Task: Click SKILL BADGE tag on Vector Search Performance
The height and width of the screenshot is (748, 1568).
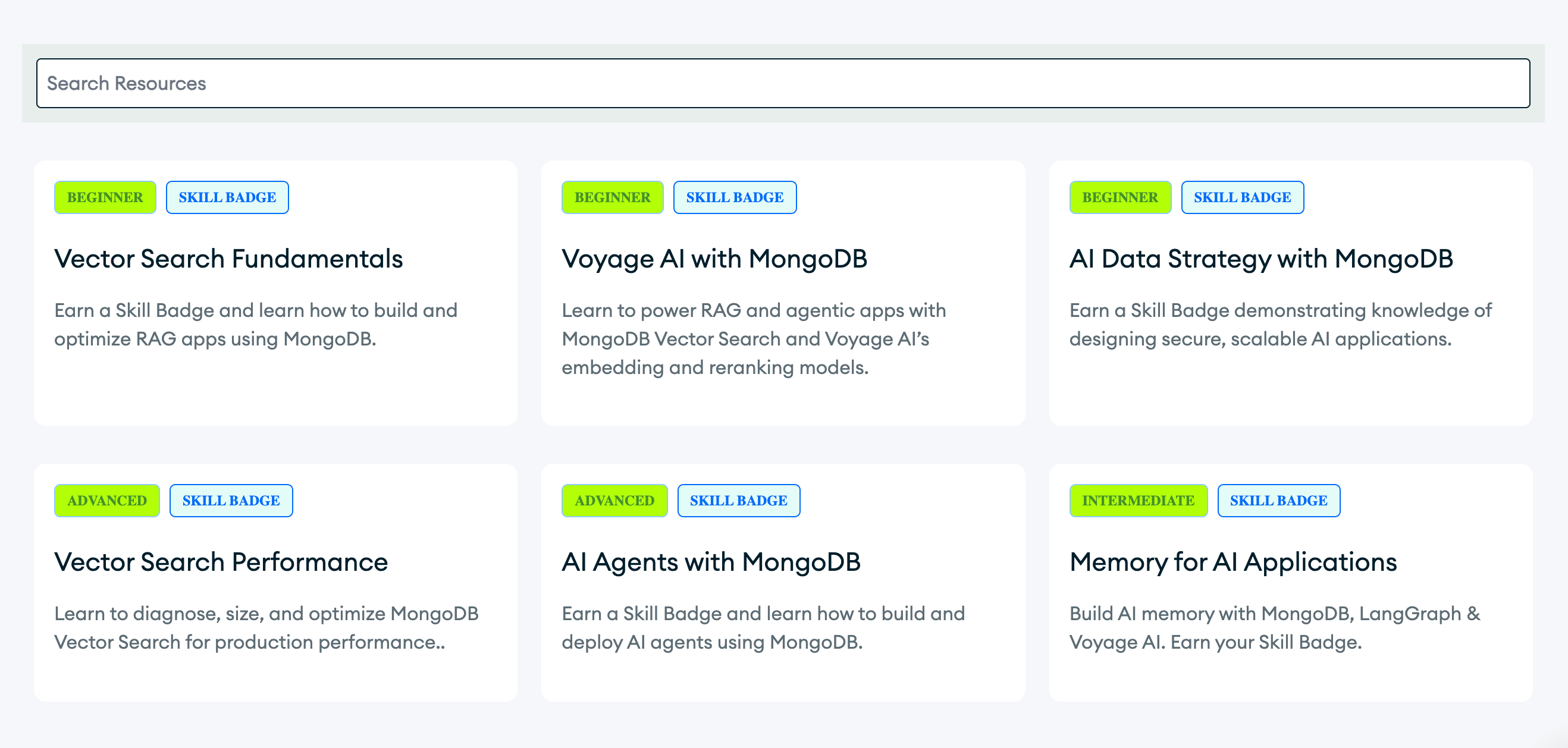Action: tap(231, 500)
